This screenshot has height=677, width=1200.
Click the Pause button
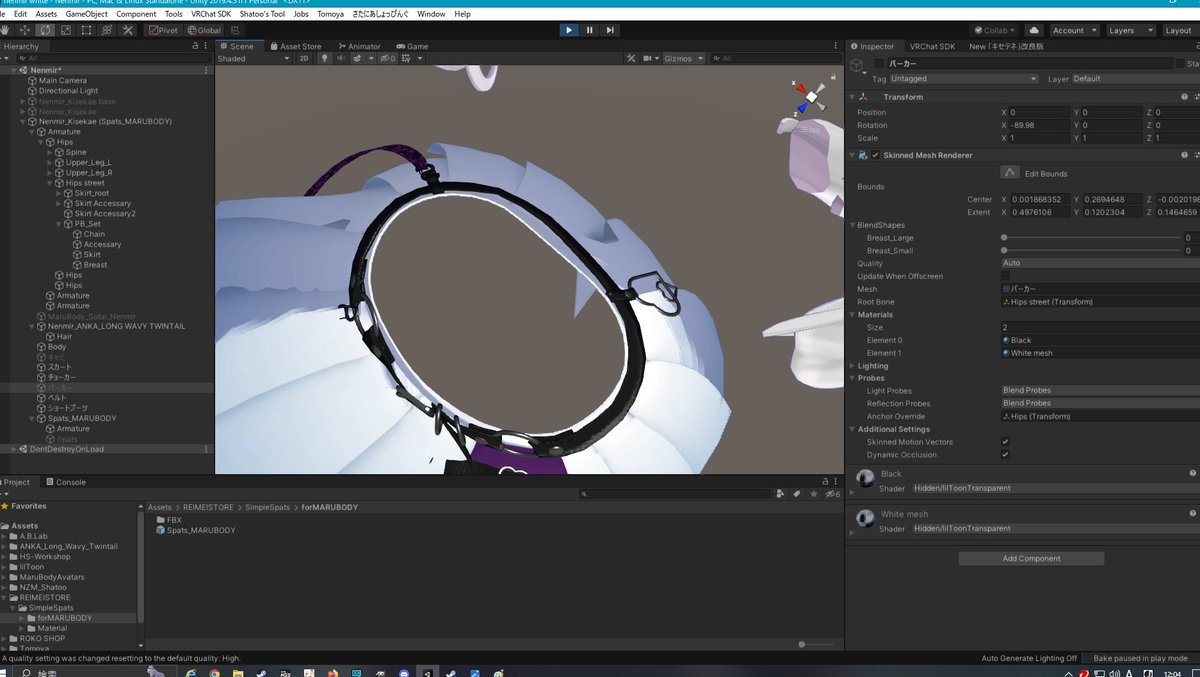click(x=589, y=30)
